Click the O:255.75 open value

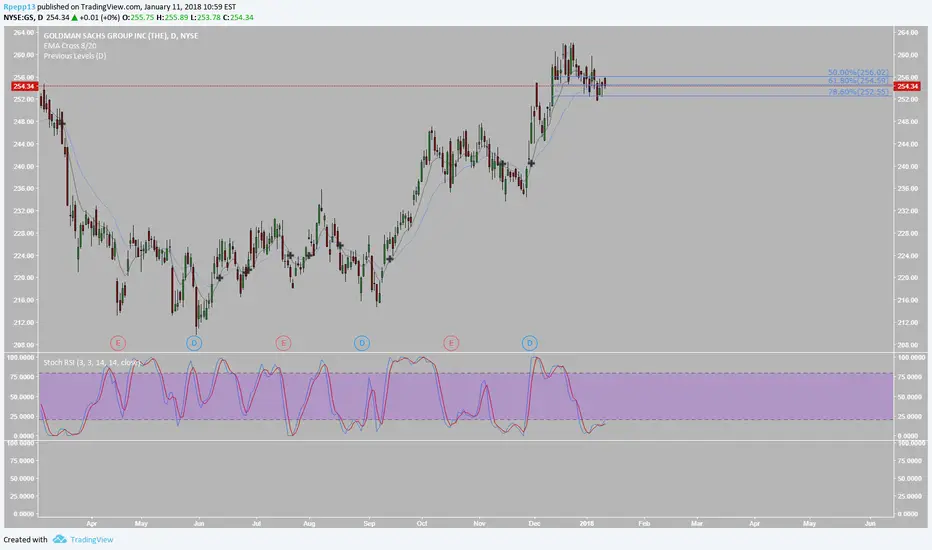[x=138, y=17]
